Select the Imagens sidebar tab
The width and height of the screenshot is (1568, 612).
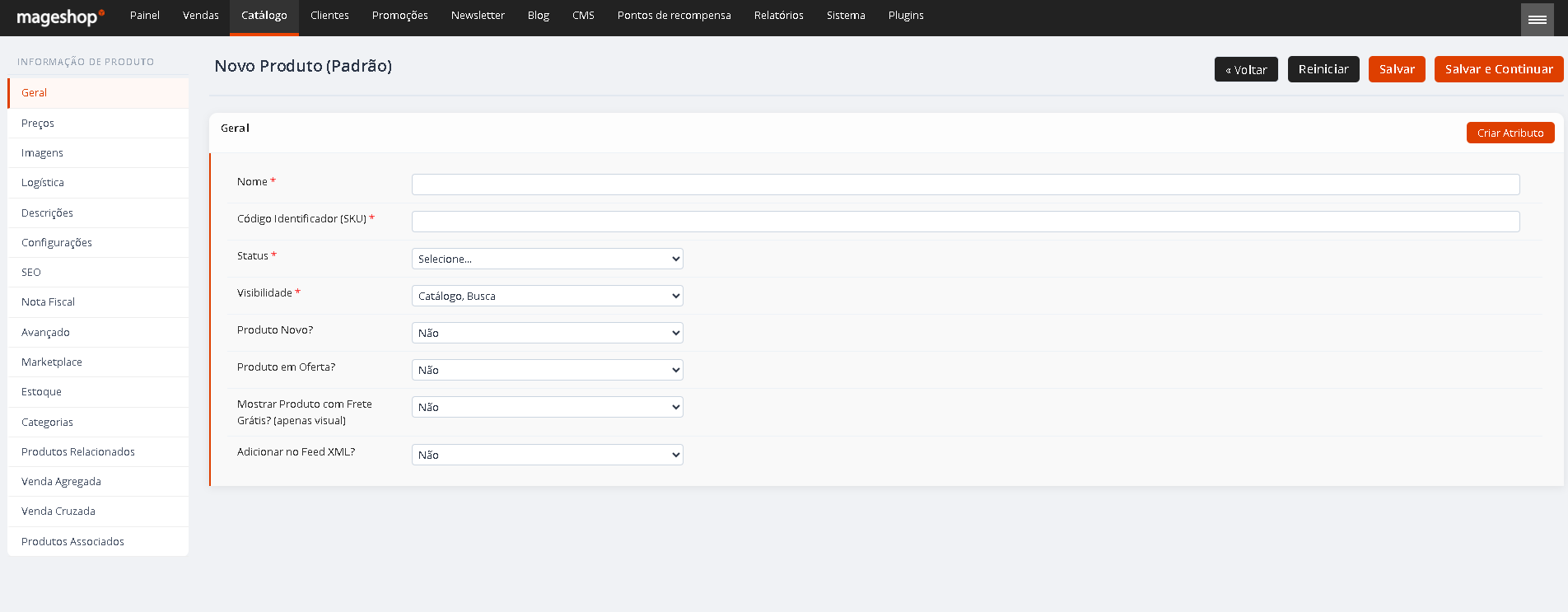click(x=98, y=153)
